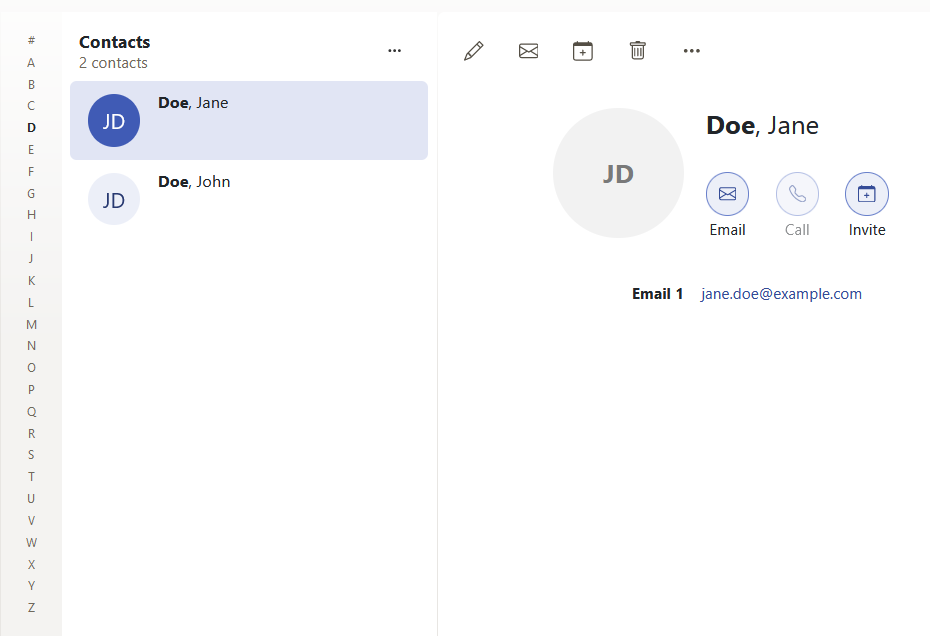Open the more options ellipsis in details toolbar
This screenshot has width=930, height=636.
(692, 51)
